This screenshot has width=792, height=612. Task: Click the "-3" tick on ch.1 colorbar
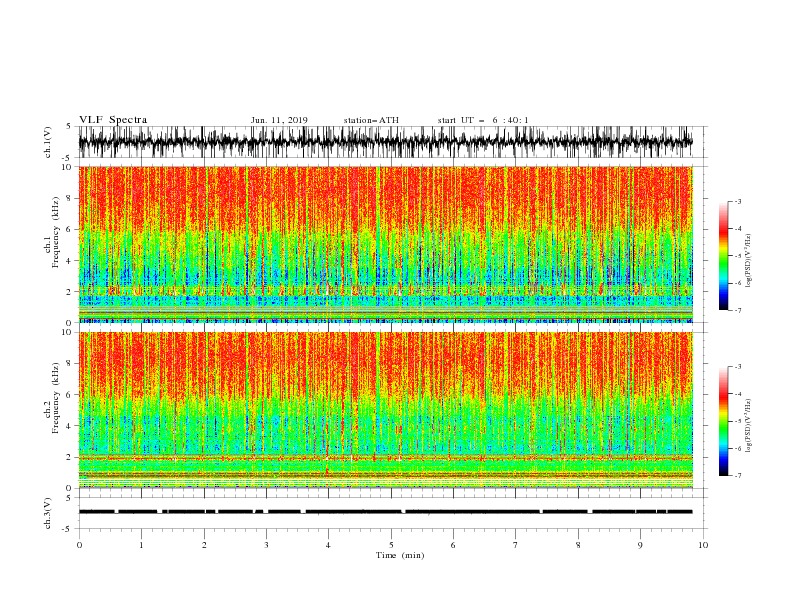(738, 201)
